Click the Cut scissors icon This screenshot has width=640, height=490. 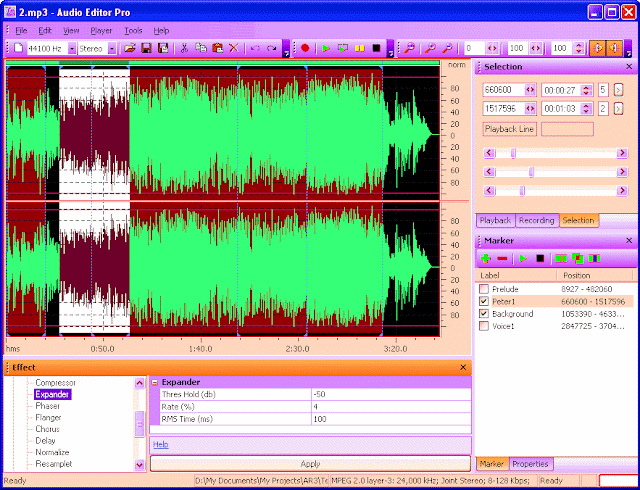coord(184,48)
